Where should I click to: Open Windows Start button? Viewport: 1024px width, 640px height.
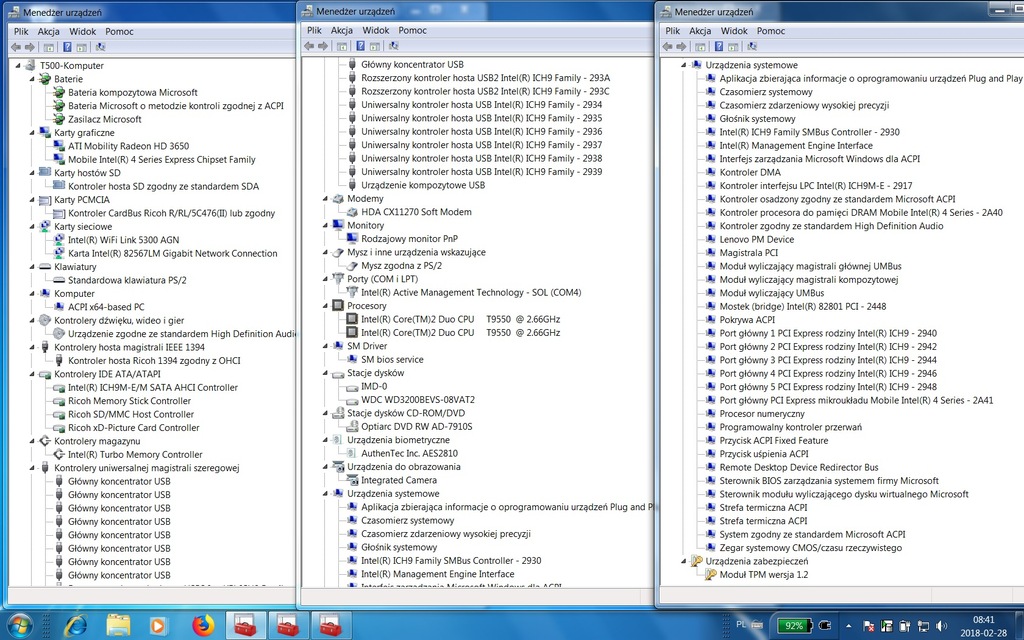[x=19, y=626]
